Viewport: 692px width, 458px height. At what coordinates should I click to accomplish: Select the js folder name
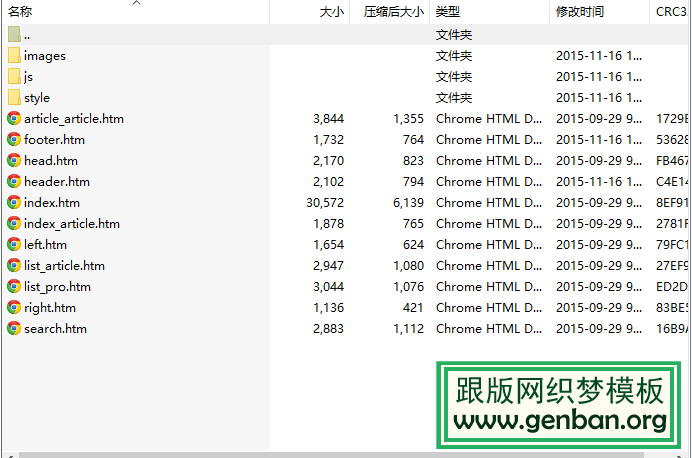coord(28,77)
